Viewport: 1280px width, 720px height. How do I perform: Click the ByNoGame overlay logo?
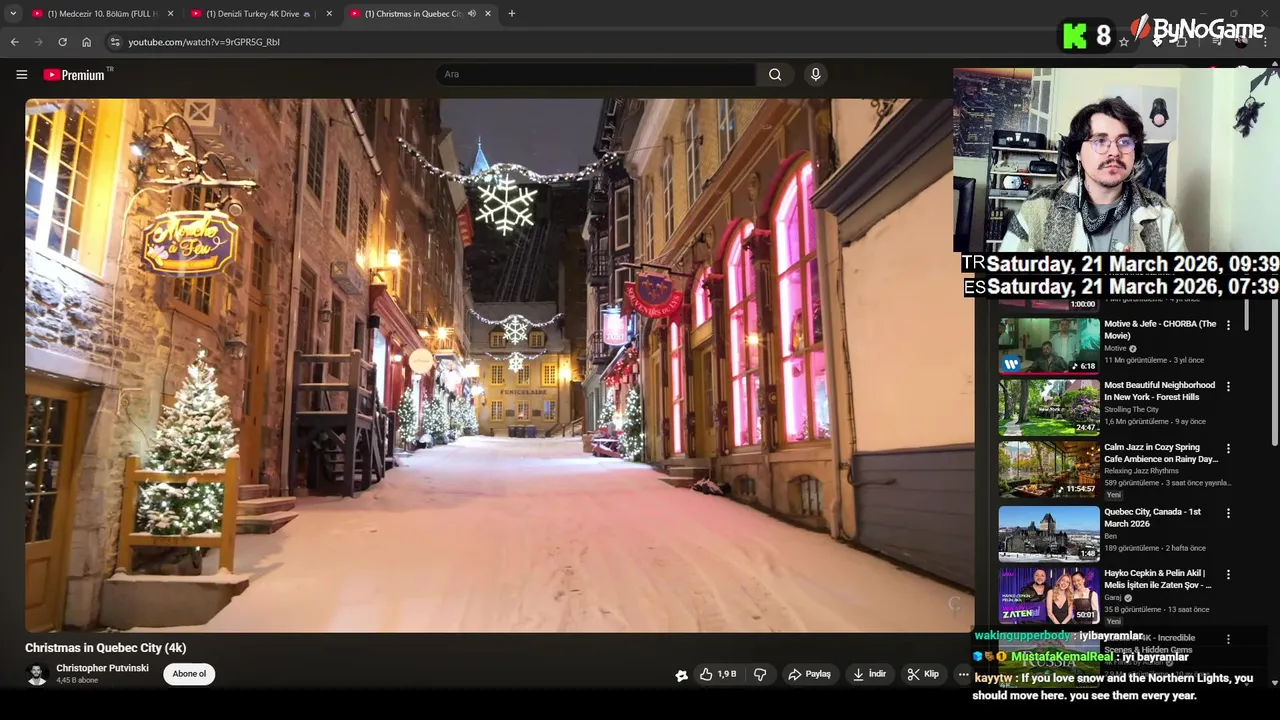pyautogui.click(x=1198, y=29)
